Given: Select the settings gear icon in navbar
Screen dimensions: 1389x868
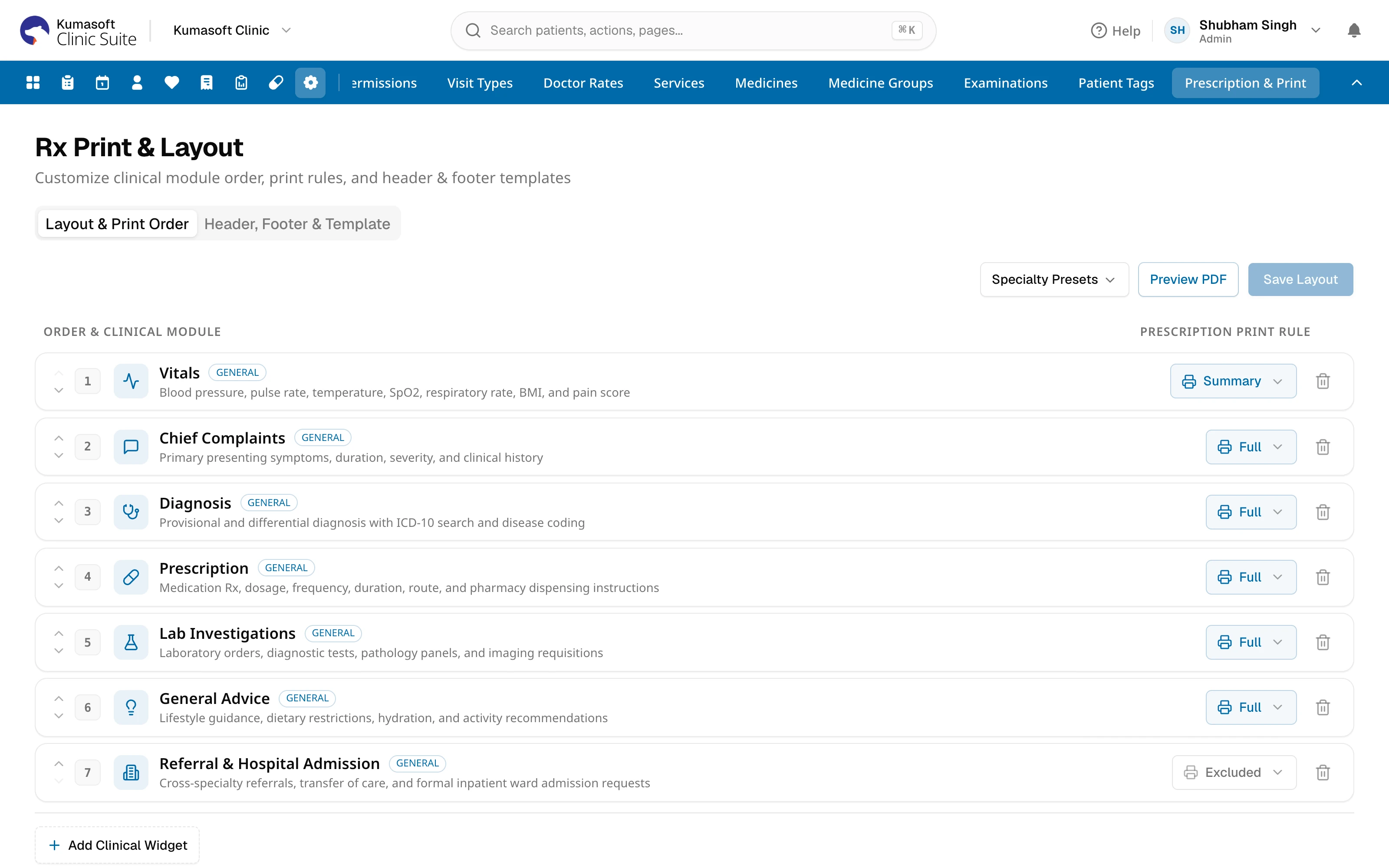Looking at the screenshot, I should (x=310, y=82).
